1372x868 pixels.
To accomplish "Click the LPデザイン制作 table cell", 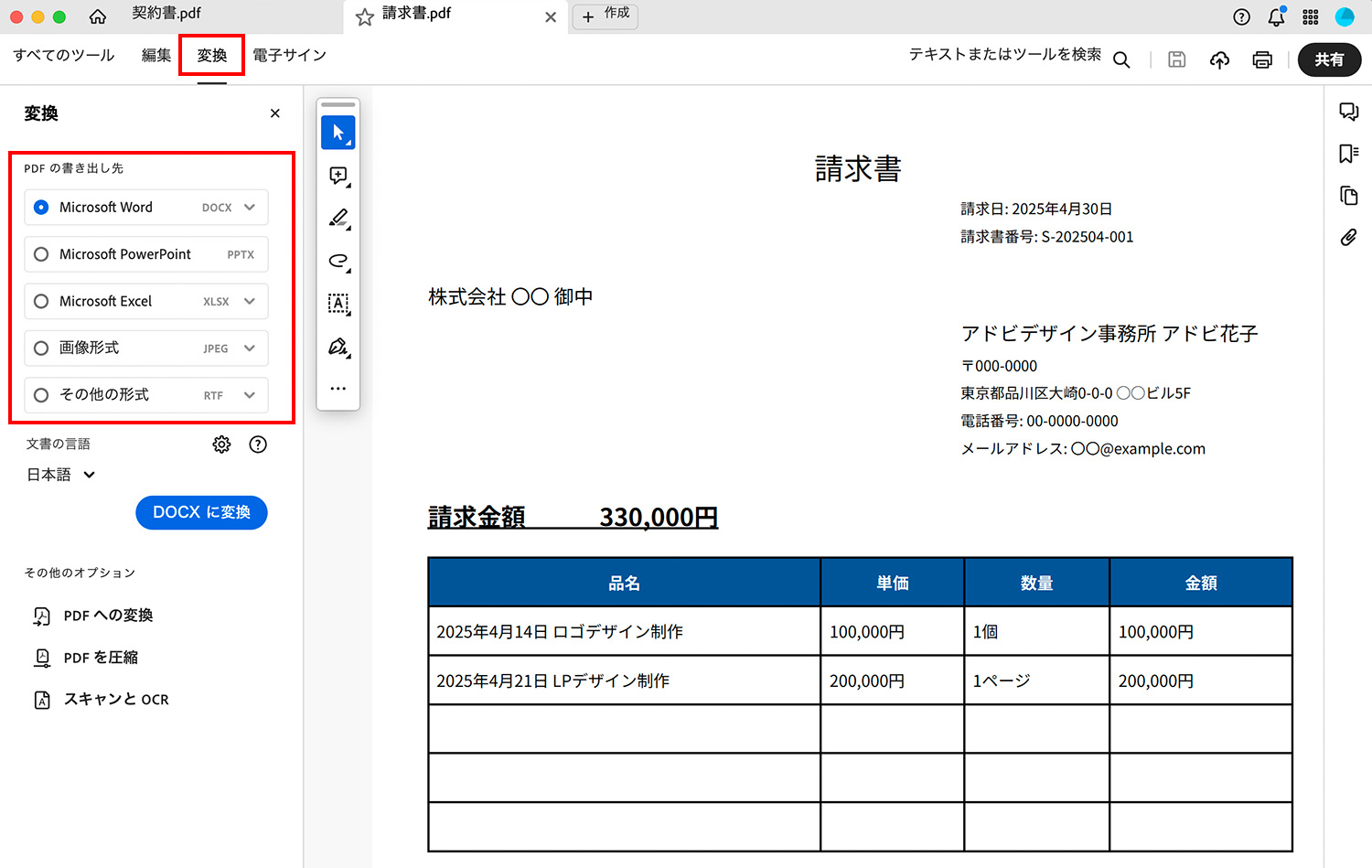I will click(x=624, y=680).
